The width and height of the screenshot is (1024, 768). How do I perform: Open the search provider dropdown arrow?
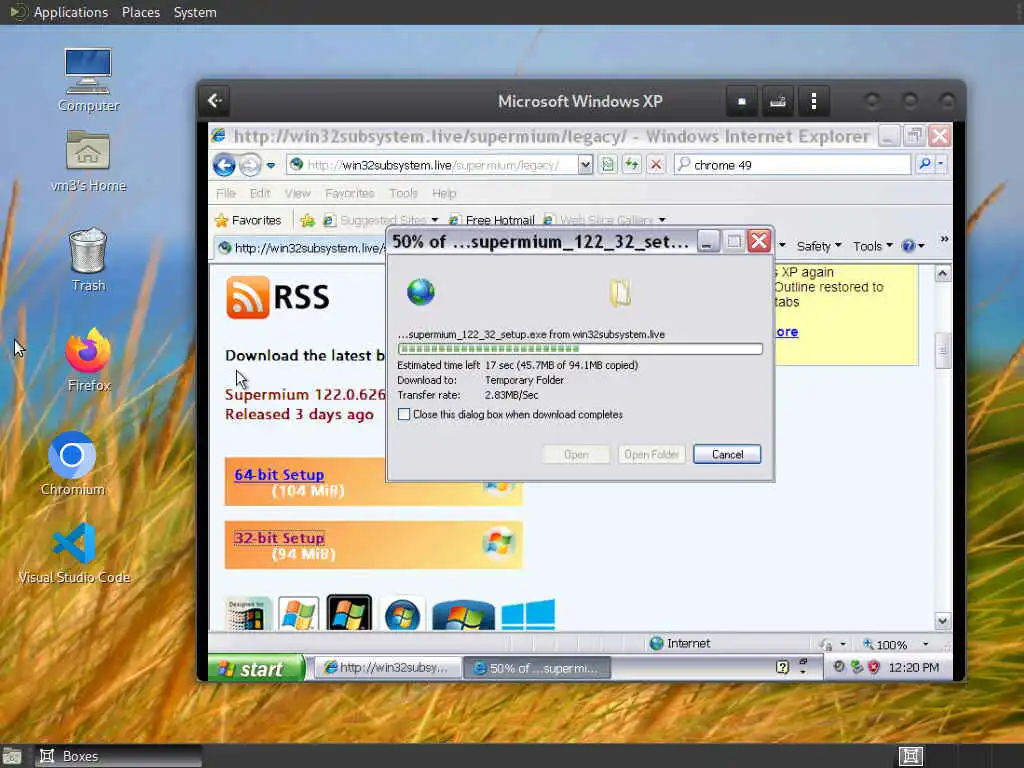940,165
